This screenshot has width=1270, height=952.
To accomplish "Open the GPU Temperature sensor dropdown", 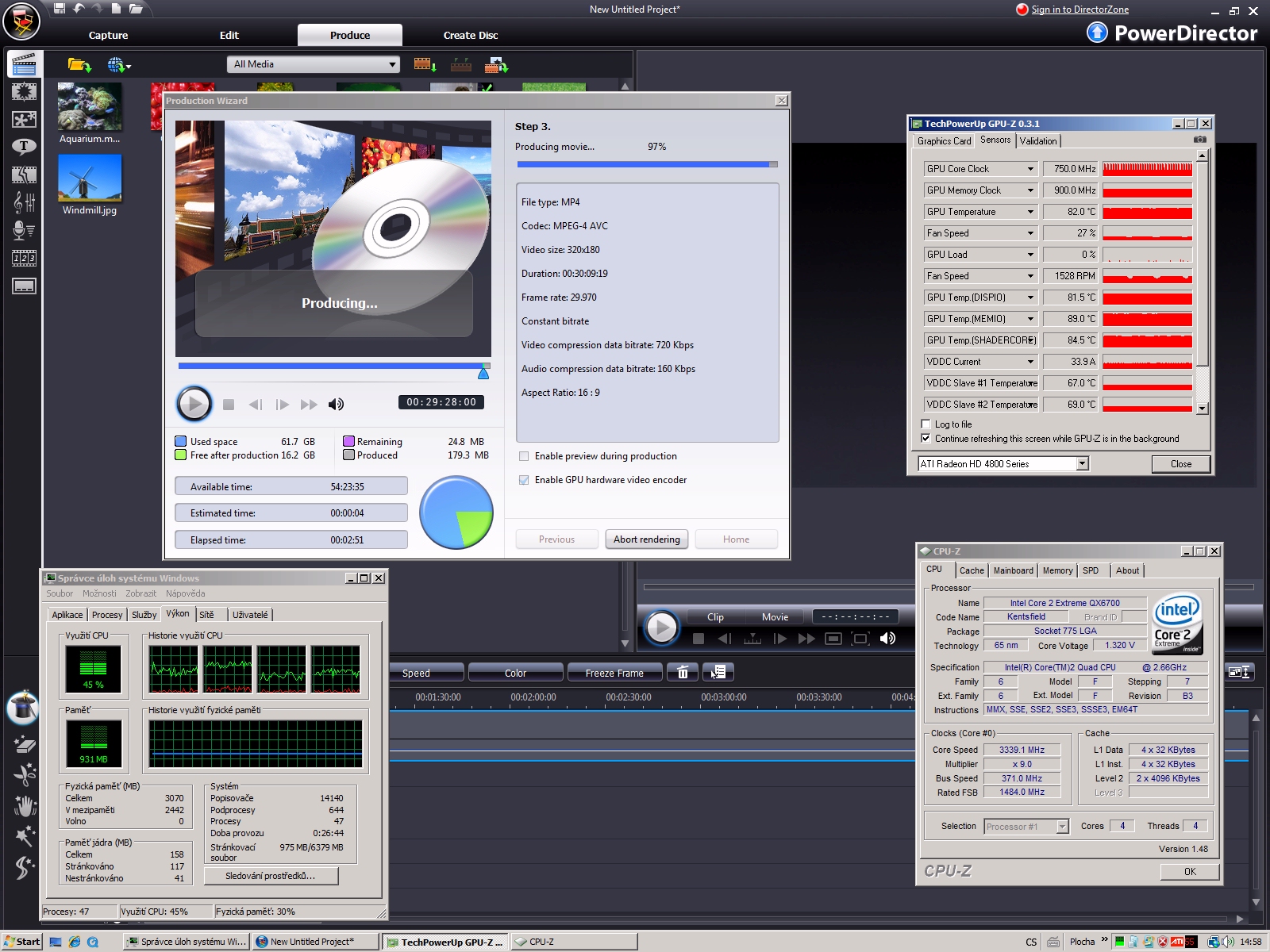I will pos(1030,212).
